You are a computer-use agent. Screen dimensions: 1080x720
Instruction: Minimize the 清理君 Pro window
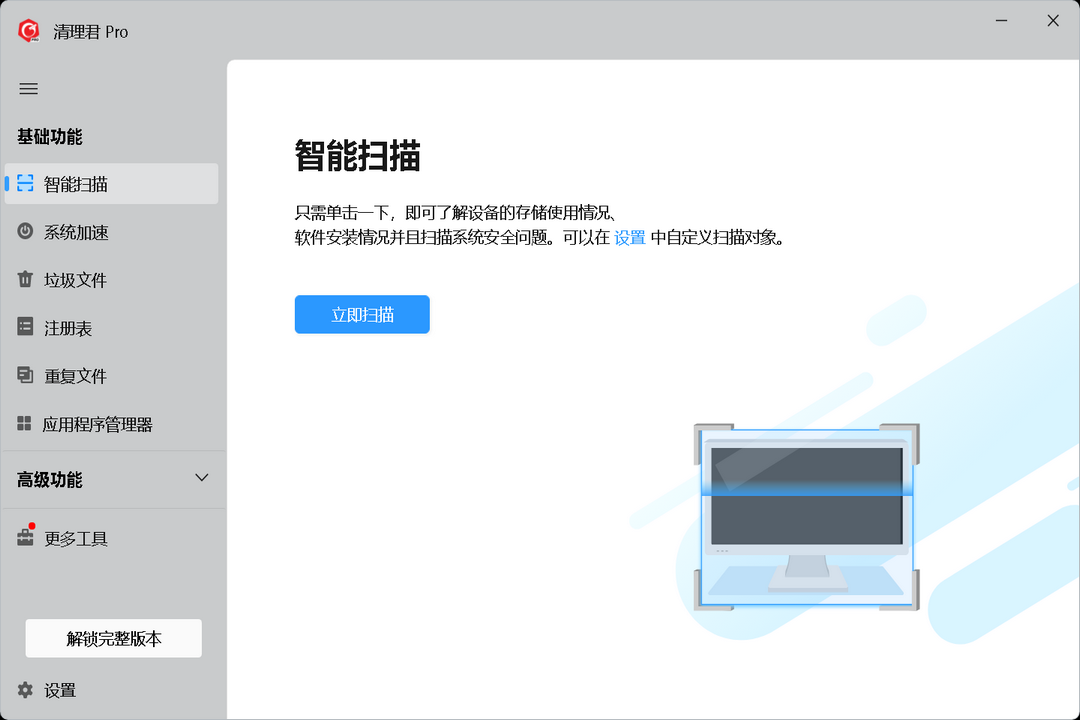tap(1001, 20)
